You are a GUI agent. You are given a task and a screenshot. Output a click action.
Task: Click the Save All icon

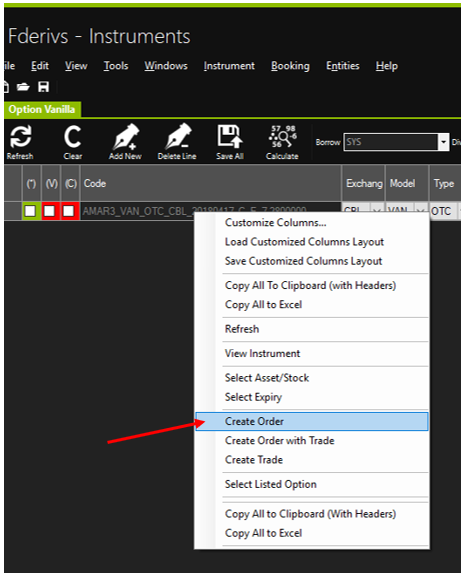point(230,142)
